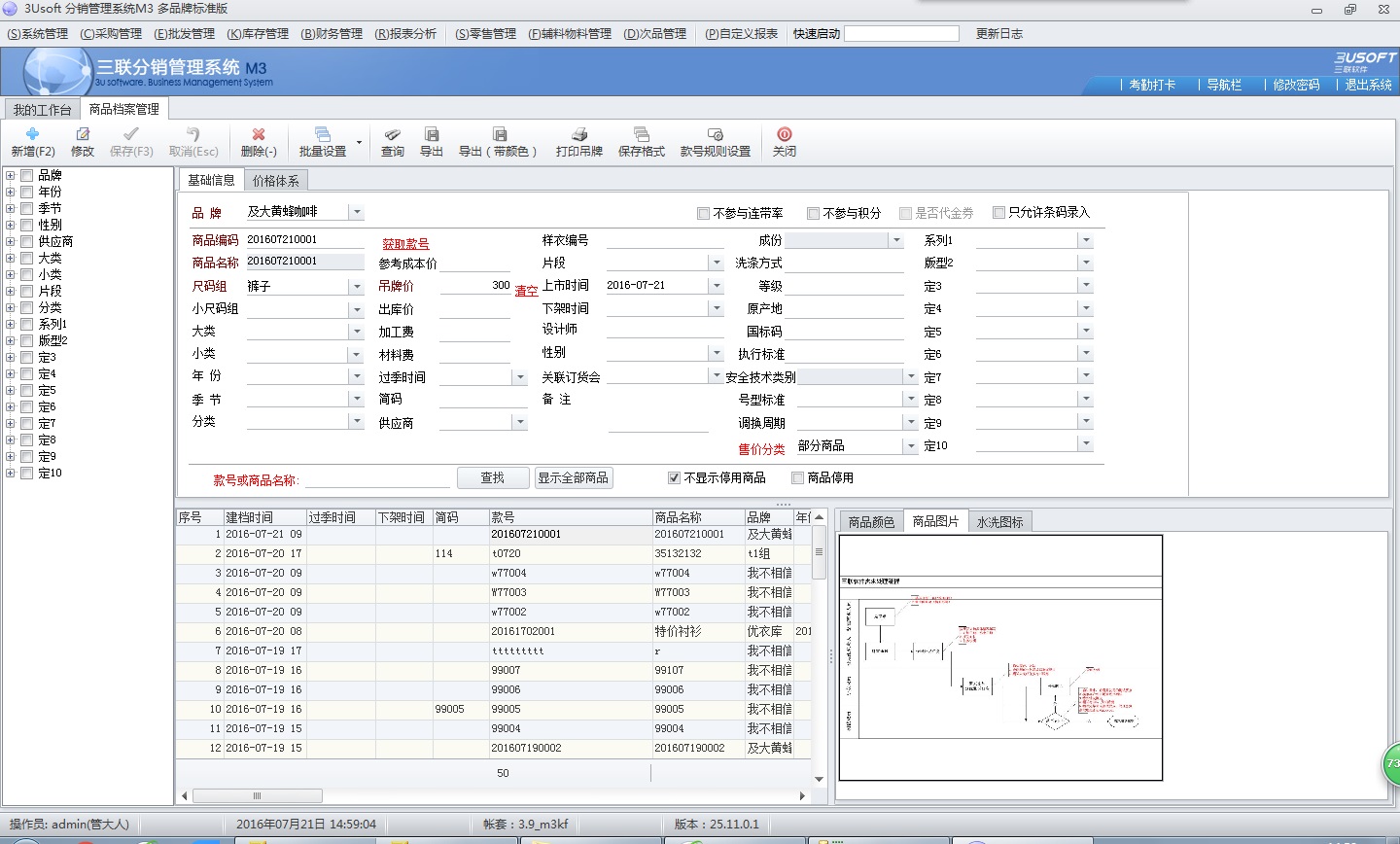1400x844 pixels.
Task: Click the red 关闭 toolbar icon
Action: (784, 134)
